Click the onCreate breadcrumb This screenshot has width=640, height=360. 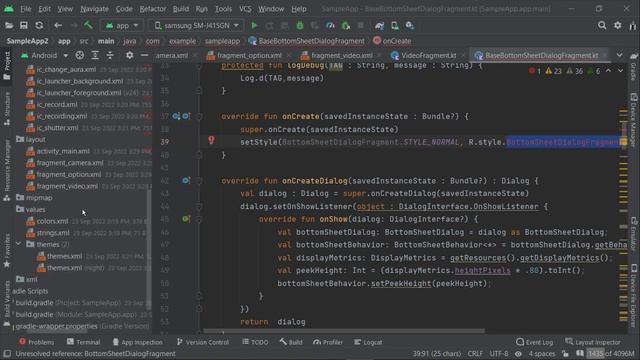pyautogui.click(x=392, y=41)
